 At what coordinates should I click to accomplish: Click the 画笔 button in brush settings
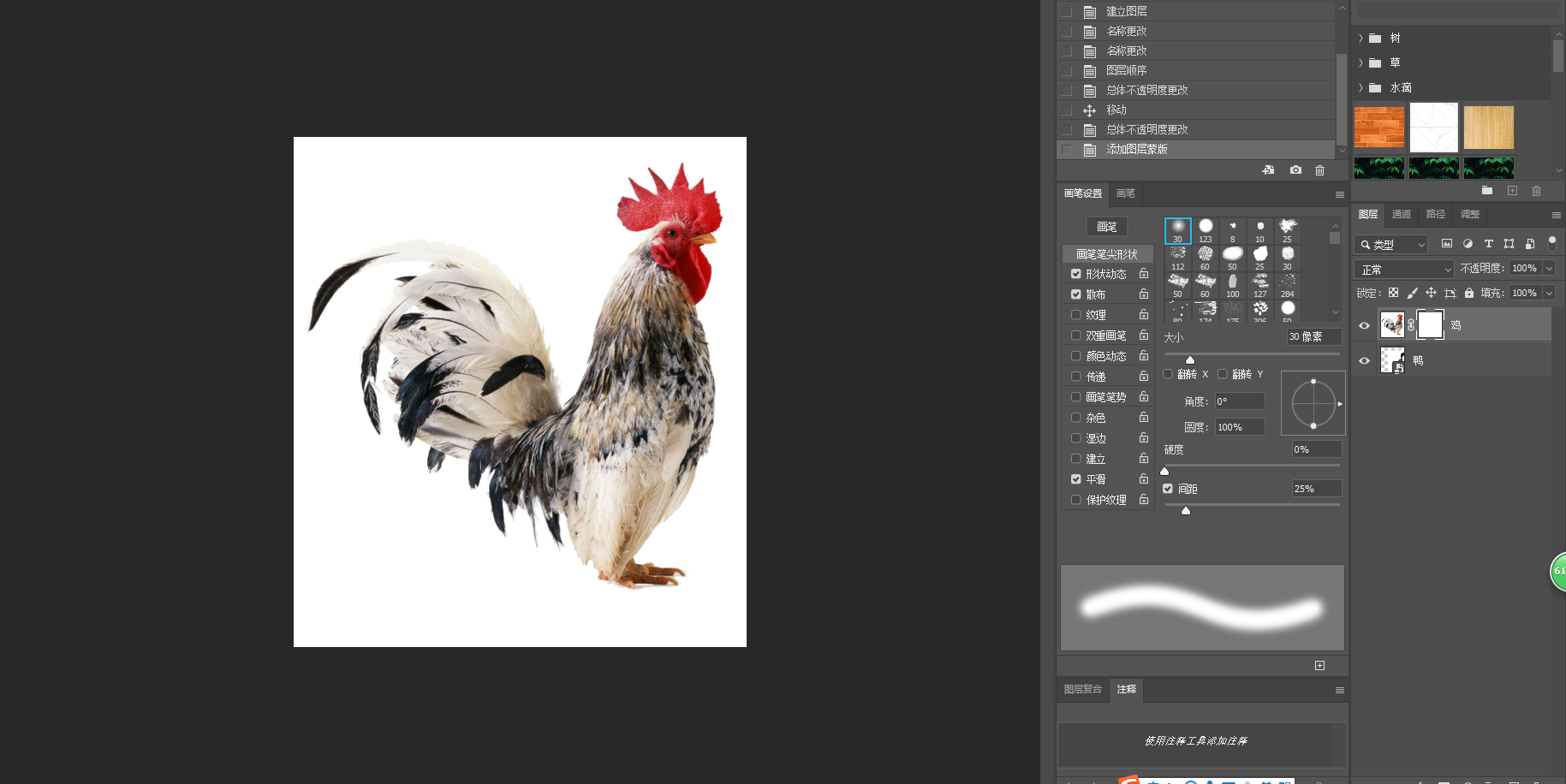[x=1107, y=227]
